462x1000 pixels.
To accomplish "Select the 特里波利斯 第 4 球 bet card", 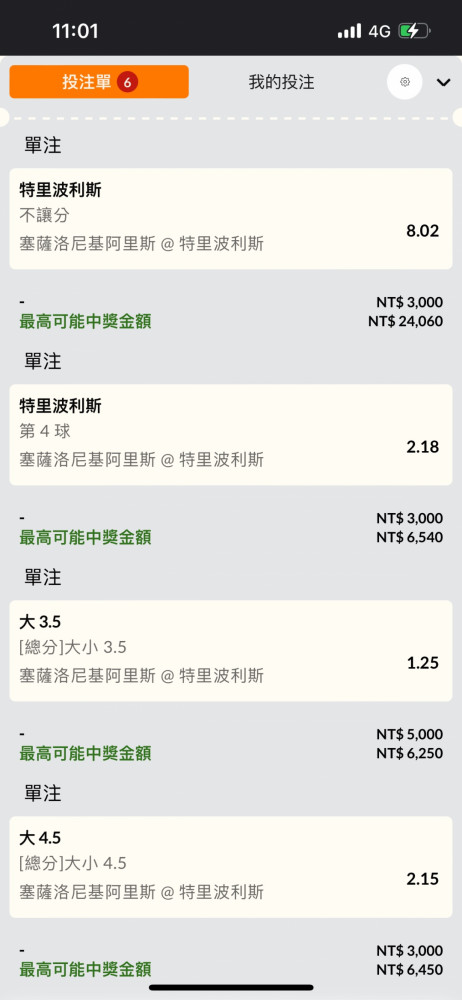I will pyautogui.click(x=231, y=434).
